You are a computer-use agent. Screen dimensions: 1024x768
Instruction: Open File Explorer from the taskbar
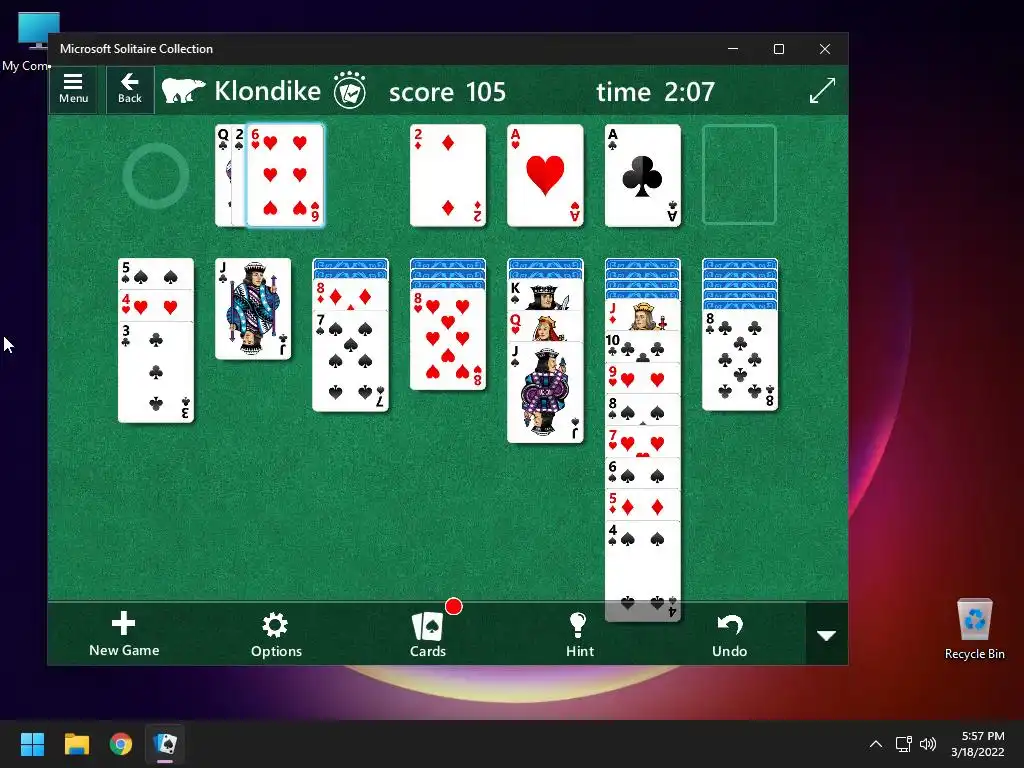coord(76,744)
